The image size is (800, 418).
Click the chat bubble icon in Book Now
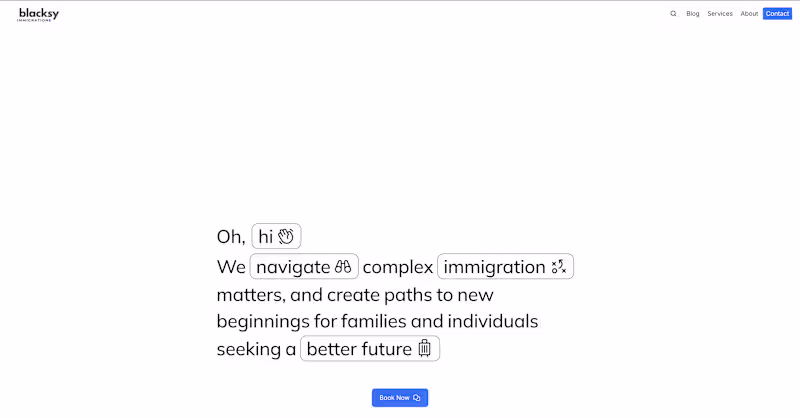click(417, 398)
